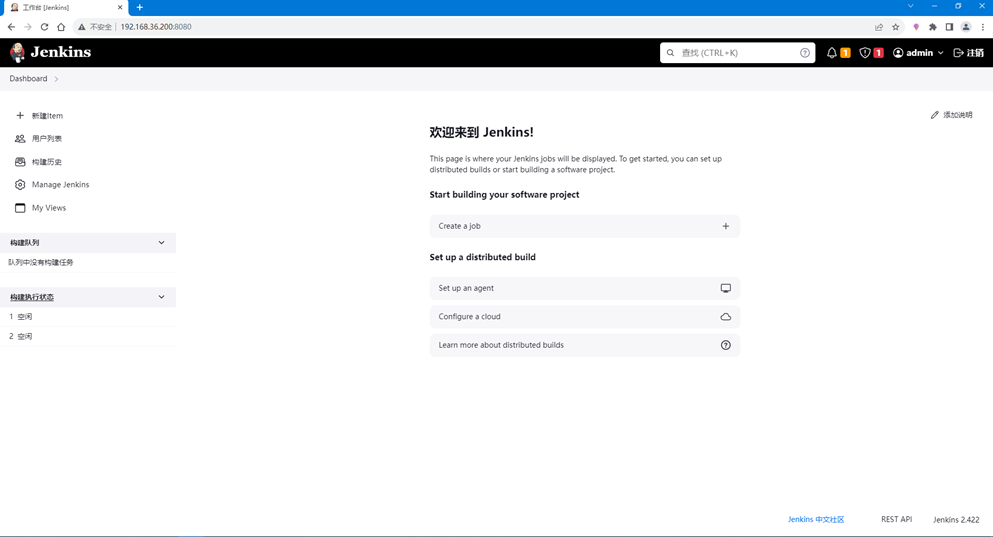Click Create a job

pyautogui.click(x=585, y=226)
